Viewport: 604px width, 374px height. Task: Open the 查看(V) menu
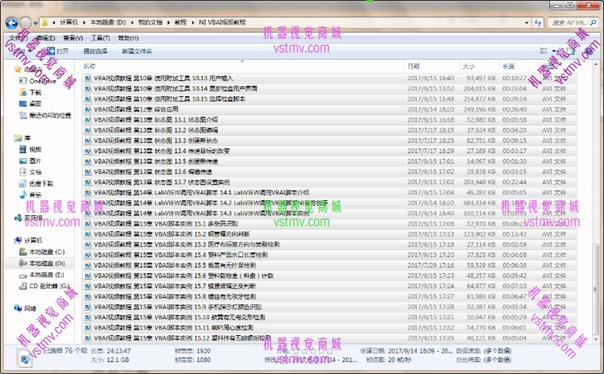(73, 38)
